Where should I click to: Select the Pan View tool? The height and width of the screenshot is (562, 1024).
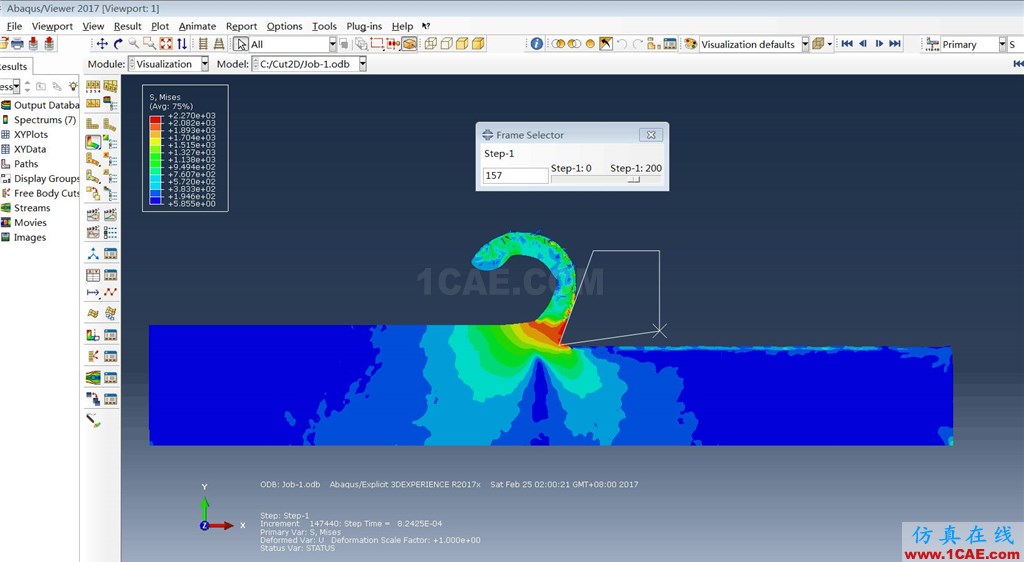pos(102,44)
